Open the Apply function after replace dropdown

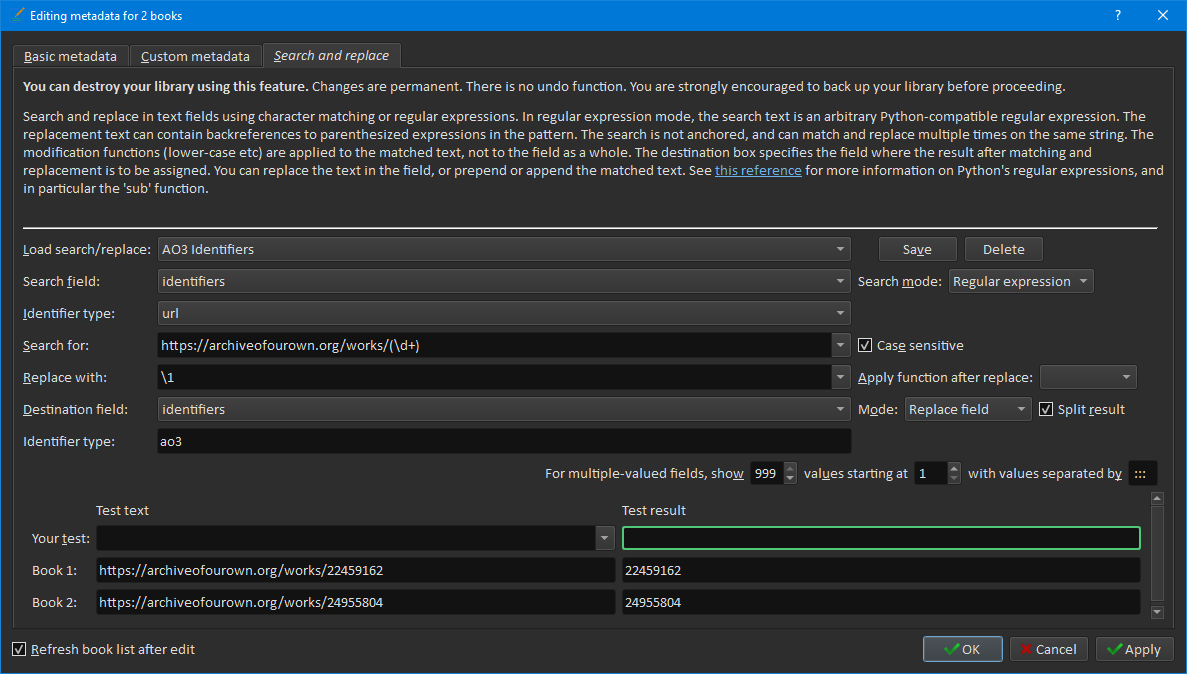(1088, 377)
